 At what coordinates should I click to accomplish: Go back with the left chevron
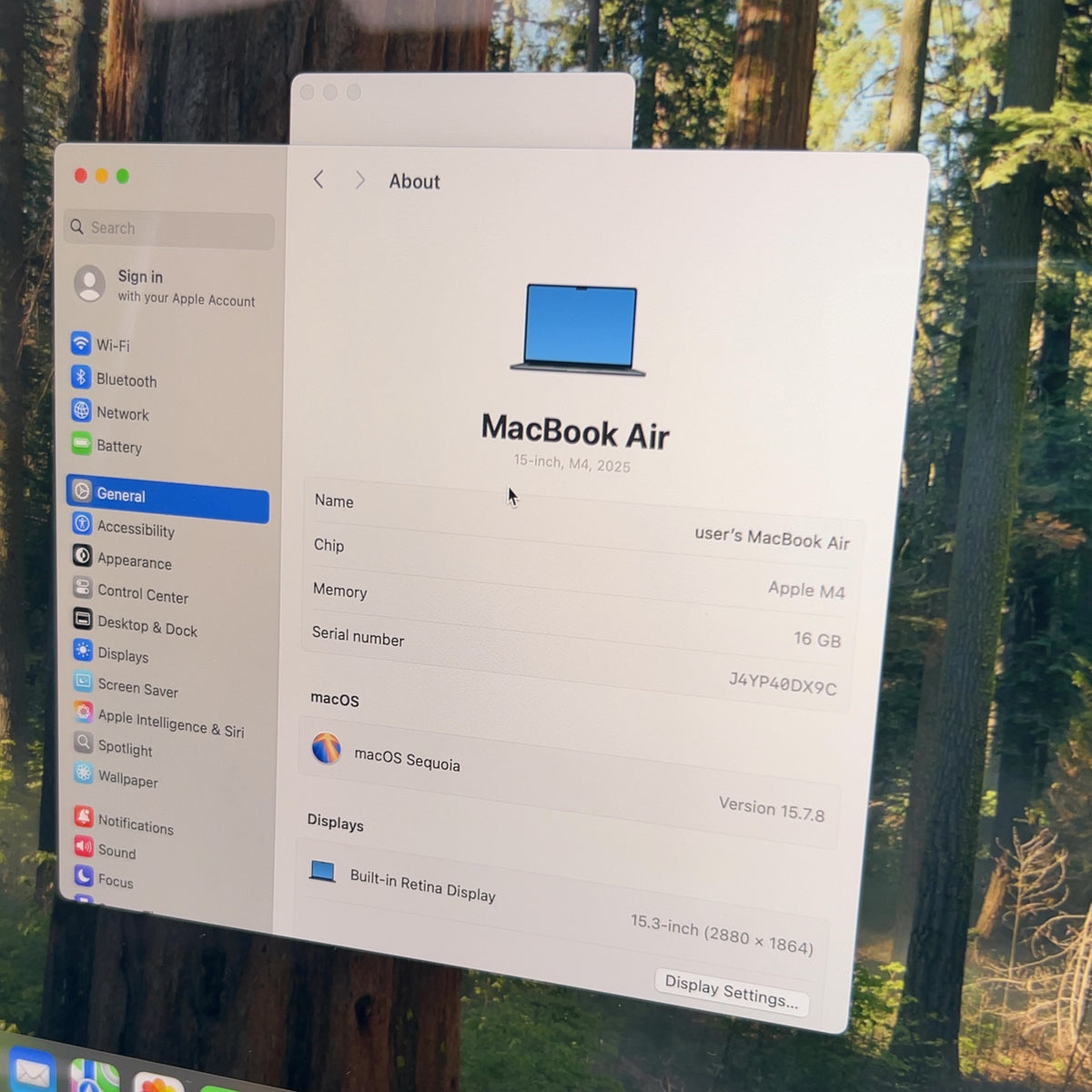click(318, 179)
